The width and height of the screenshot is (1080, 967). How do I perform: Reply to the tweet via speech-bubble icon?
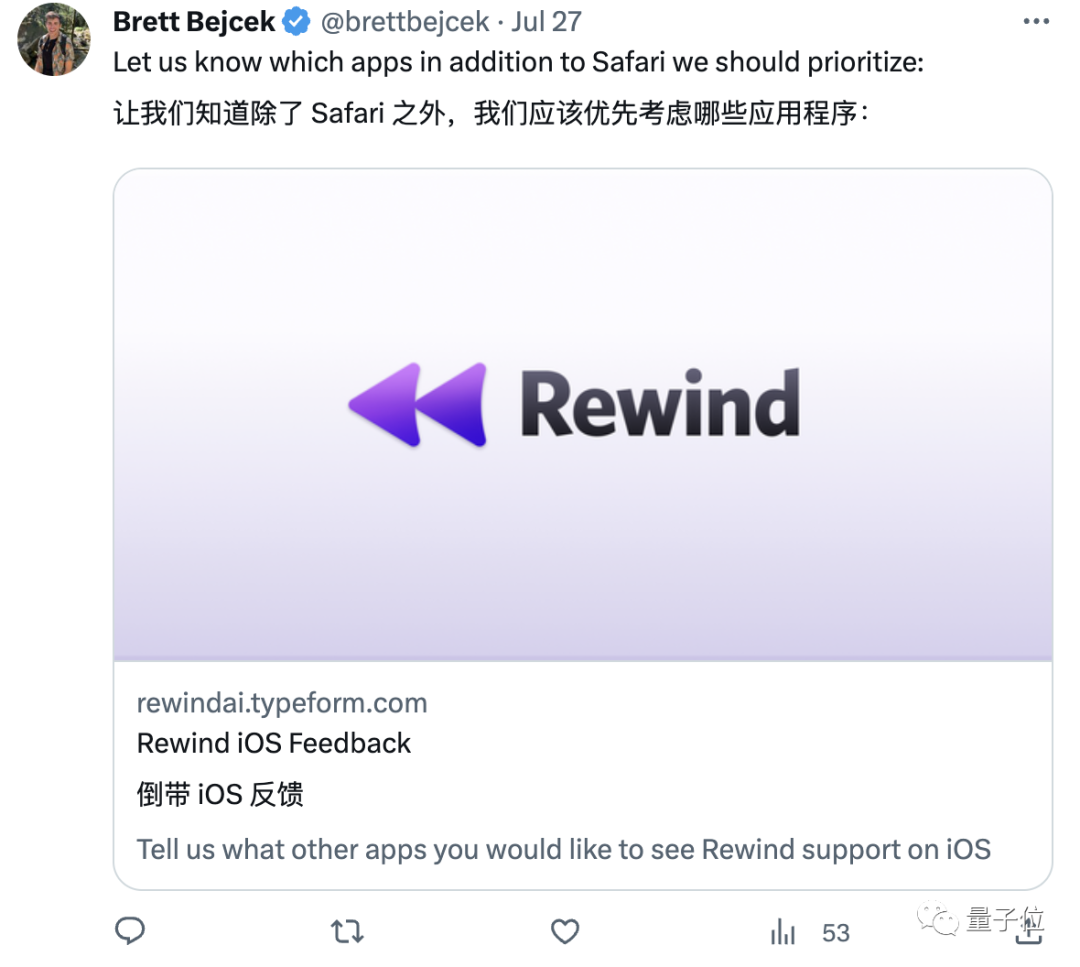coord(131,932)
